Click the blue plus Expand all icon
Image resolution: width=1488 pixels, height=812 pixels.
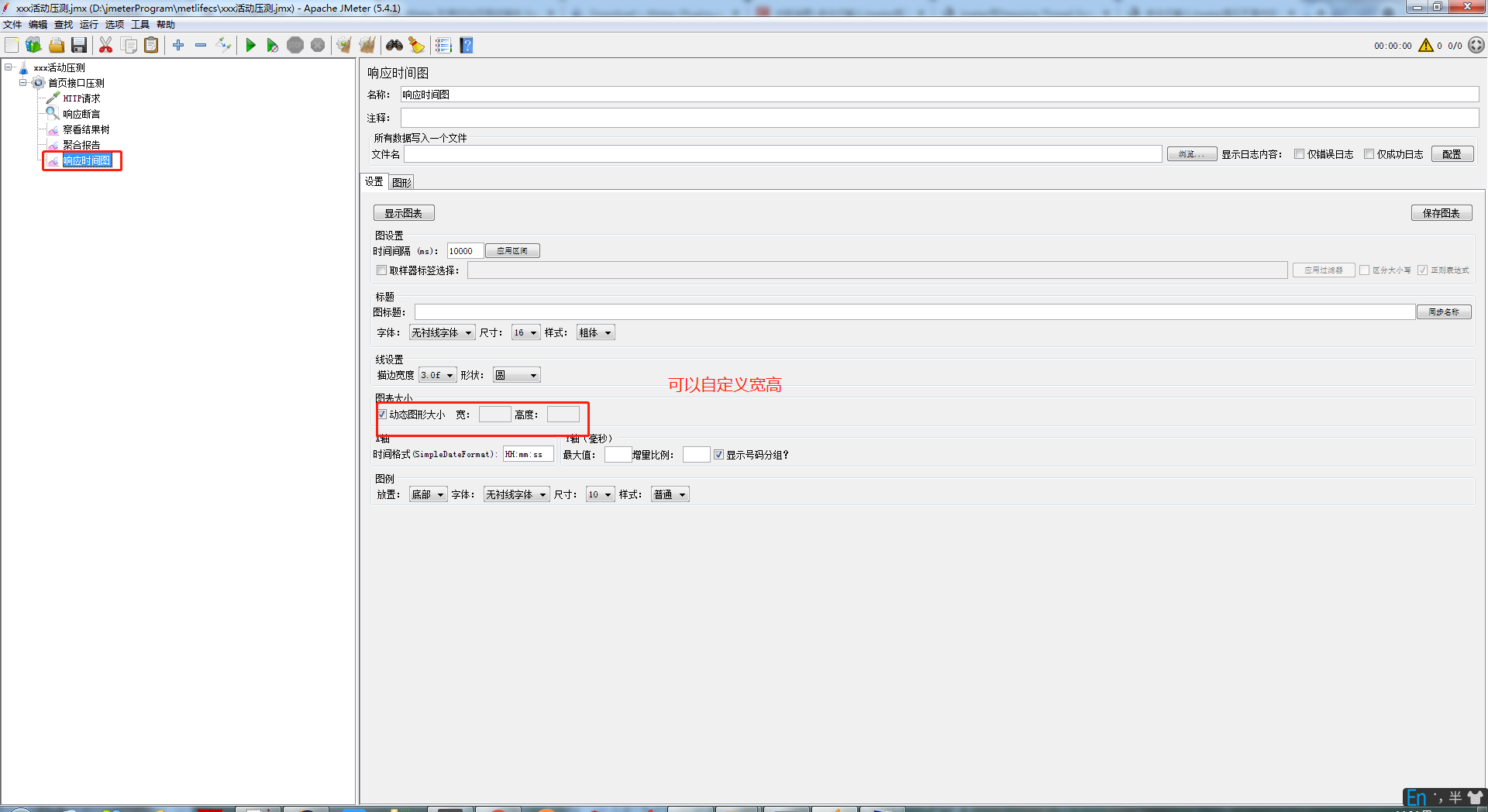178,46
